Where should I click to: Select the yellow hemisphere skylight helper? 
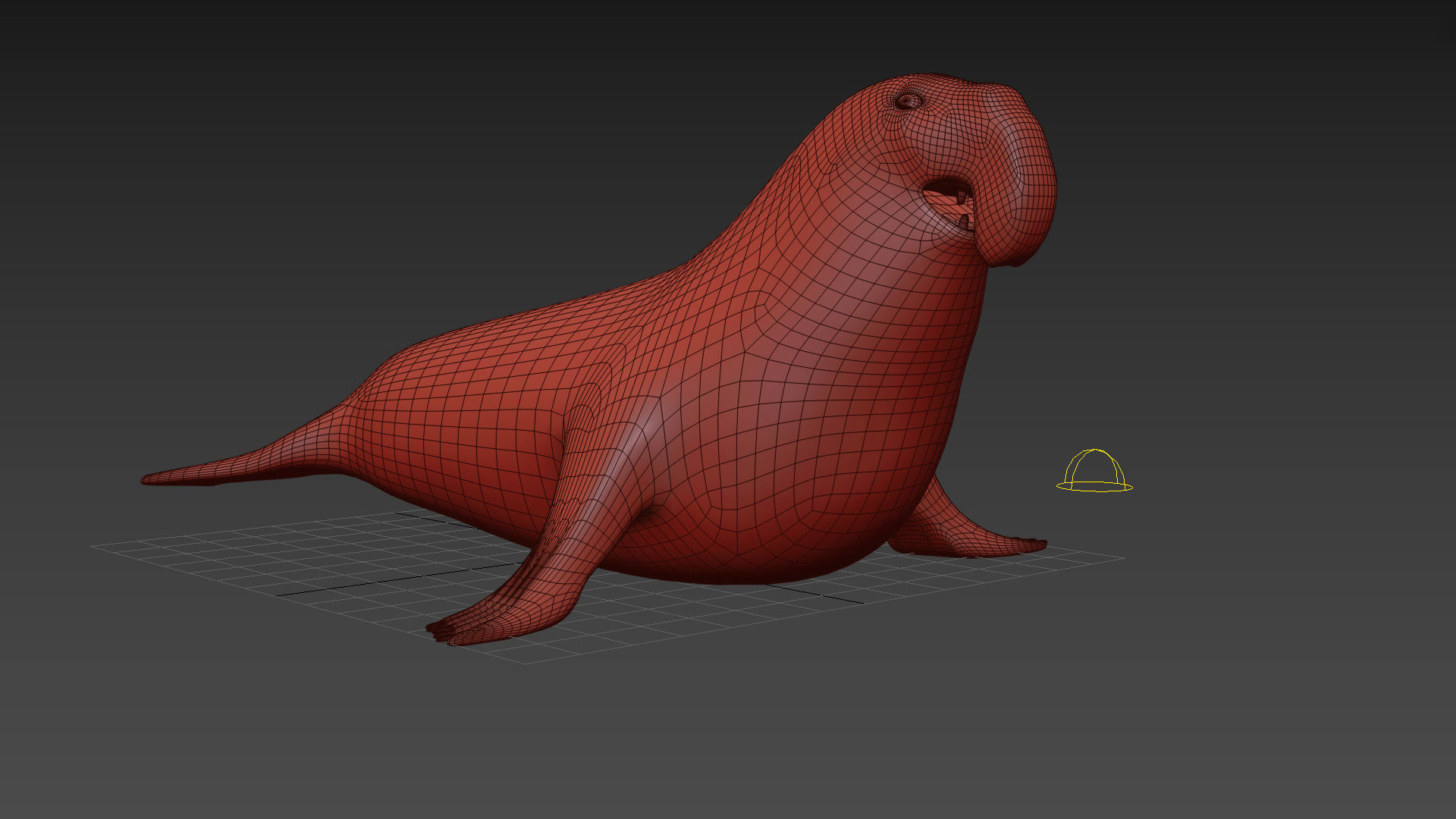(x=1094, y=471)
